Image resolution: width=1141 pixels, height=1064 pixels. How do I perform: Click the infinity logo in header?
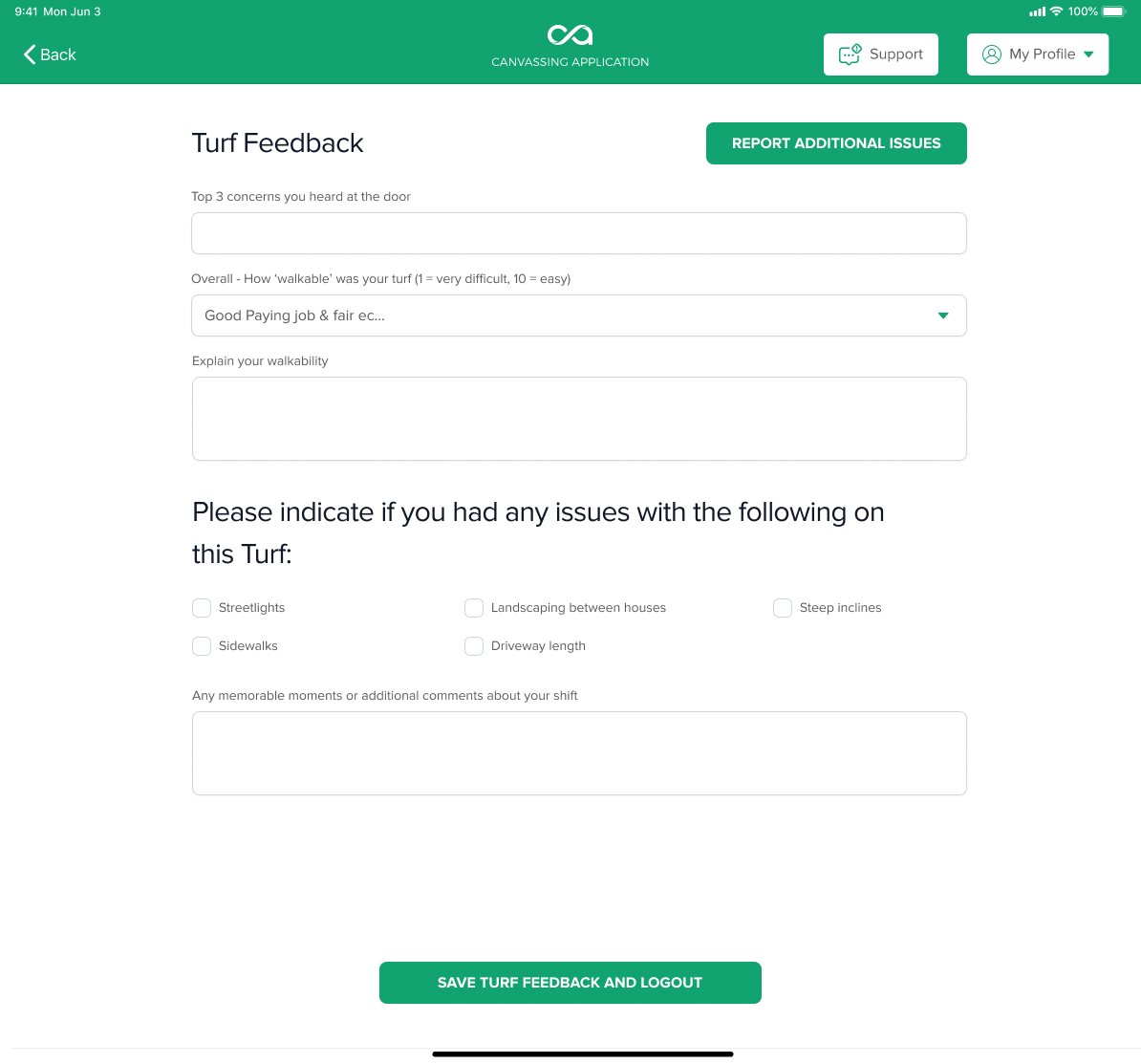[570, 35]
